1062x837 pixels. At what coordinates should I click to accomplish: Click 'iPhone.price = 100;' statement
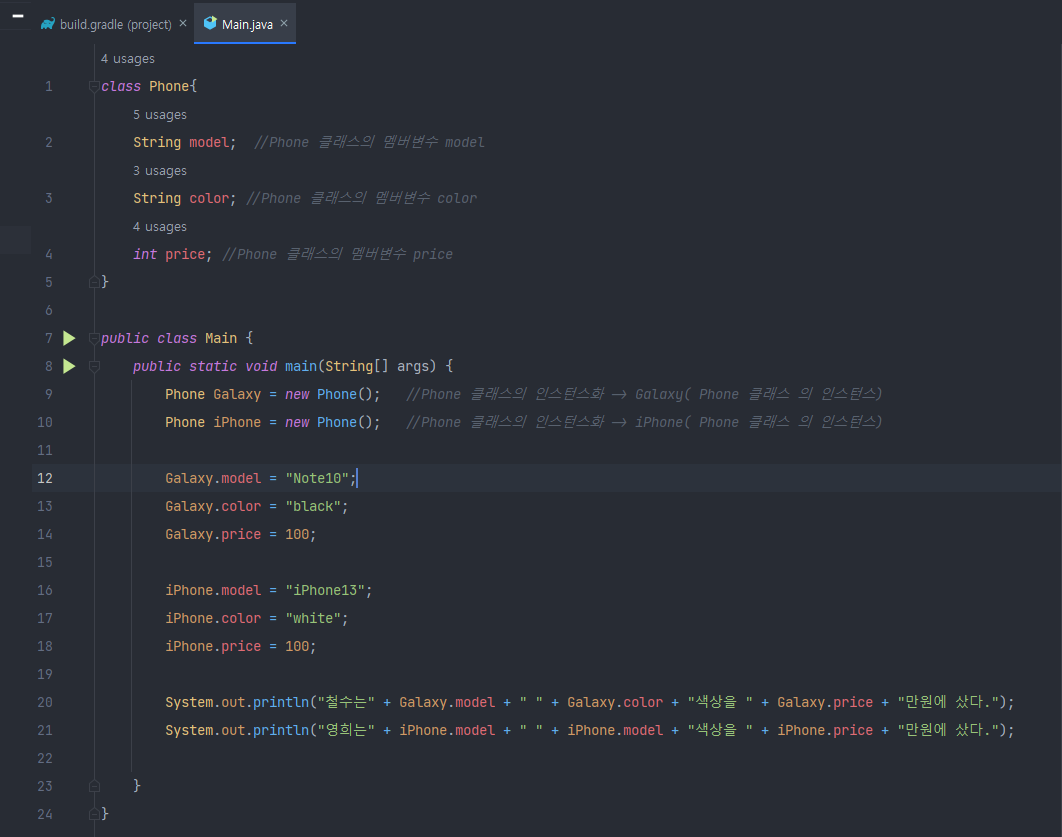[240, 647]
